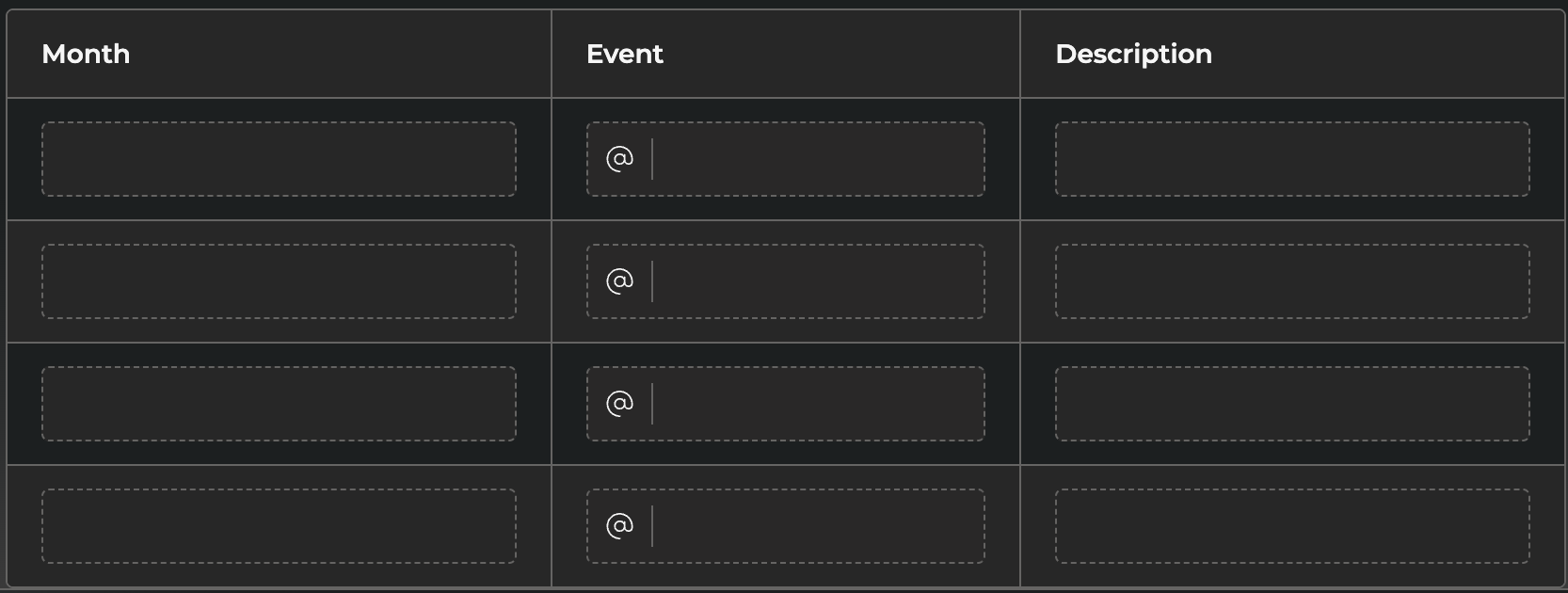
Task: Focus the Event input in first row
Action: click(815, 159)
